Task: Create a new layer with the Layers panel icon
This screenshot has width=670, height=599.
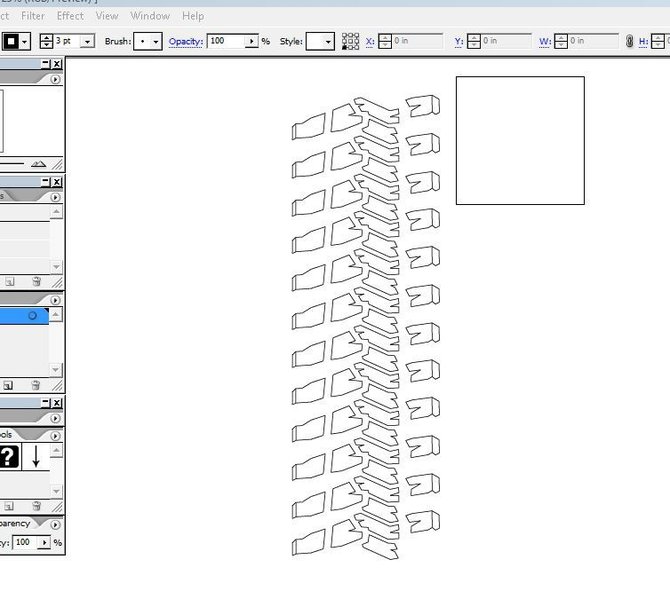Action: point(8,386)
